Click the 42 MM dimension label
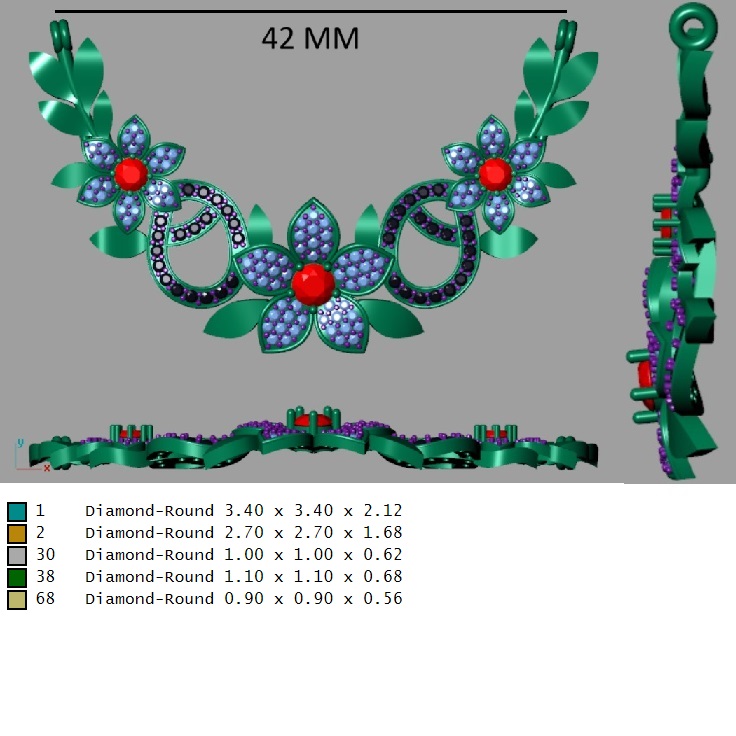This screenshot has height=736, width=736. [310, 38]
